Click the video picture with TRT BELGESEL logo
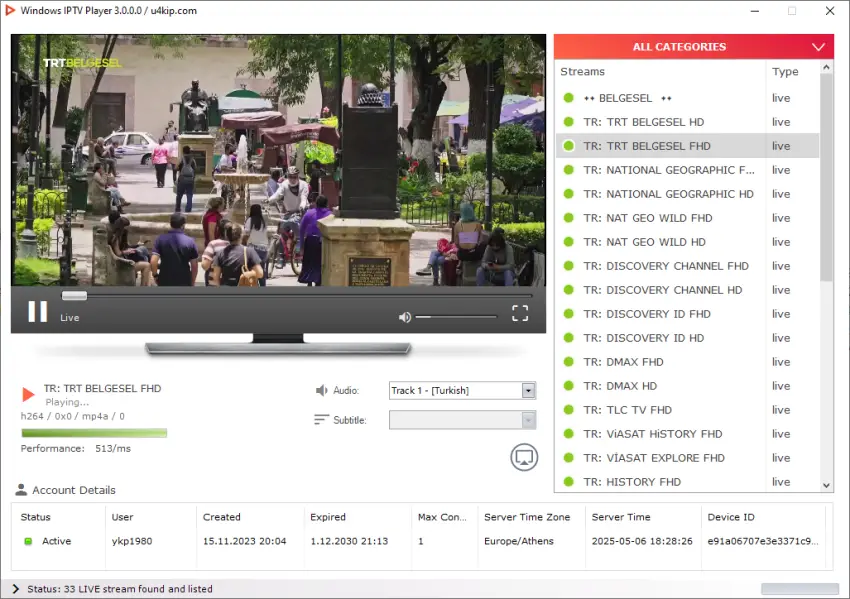 [278, 160]
